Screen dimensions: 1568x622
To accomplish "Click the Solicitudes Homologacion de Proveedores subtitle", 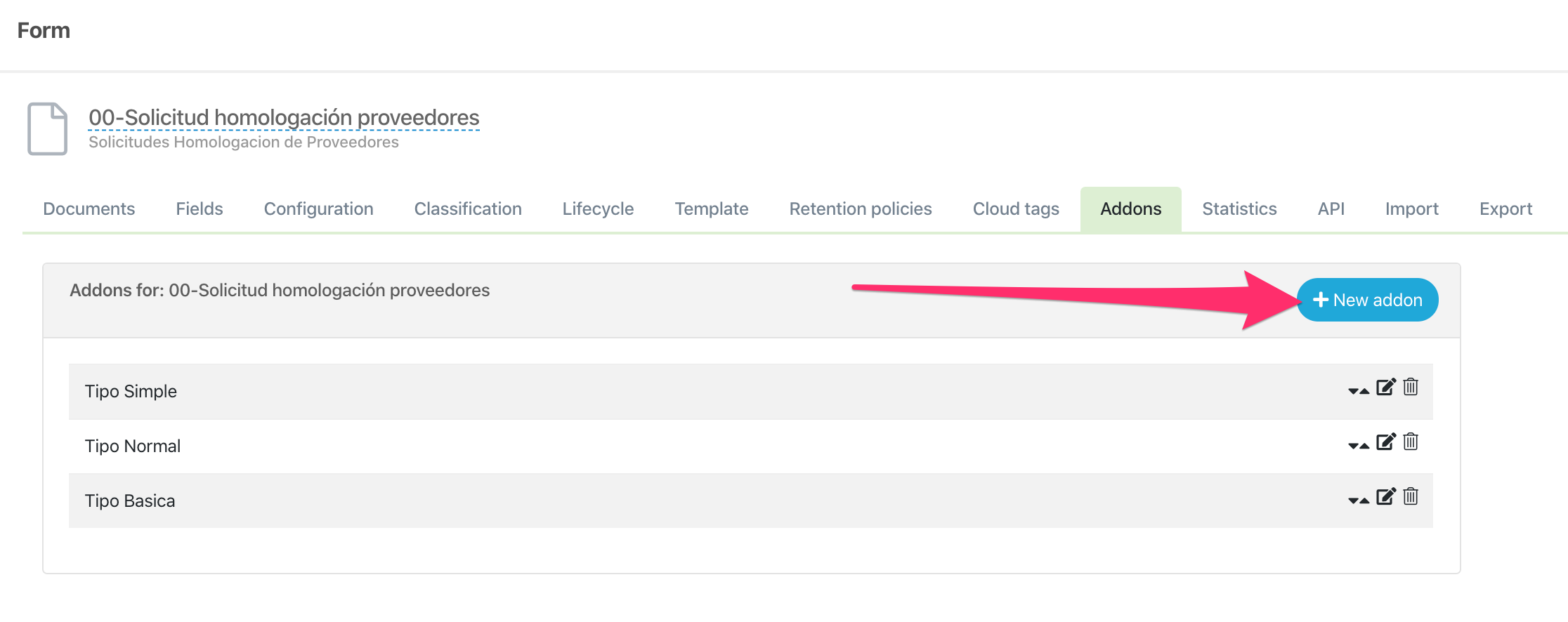I will (x=244, y=142).
